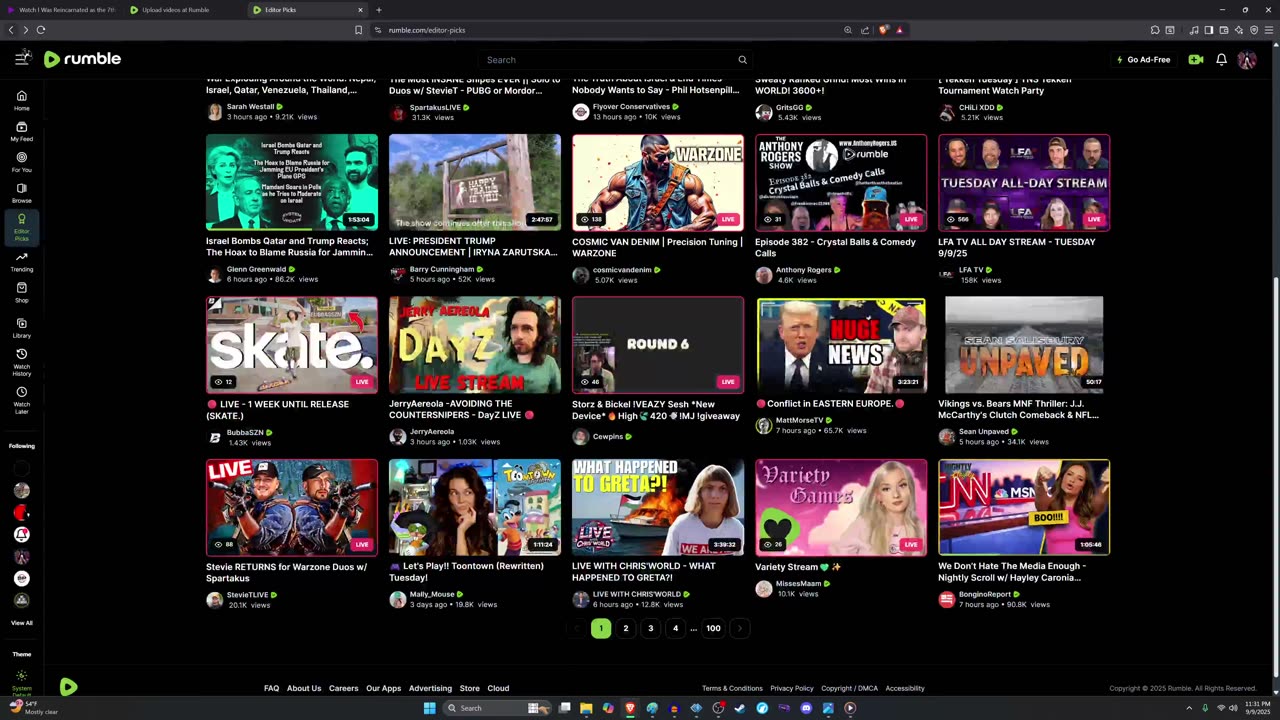This screenshot has width=1280, height=720.
Task: Toggle the browser sidebar panel icon
Action: tap(1208, 30)
